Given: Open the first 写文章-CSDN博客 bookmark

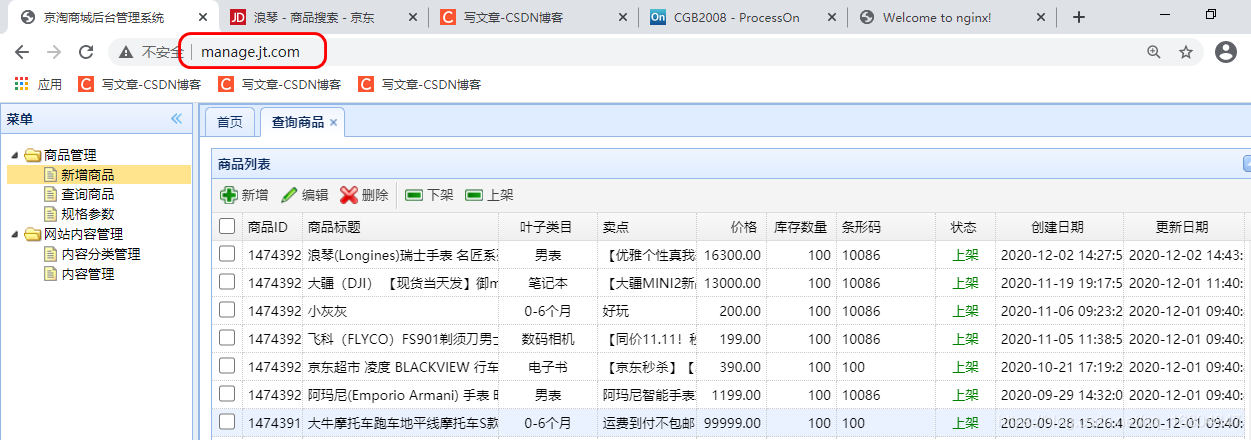Looking at the screenshot, I should pyautogui.click(x=139, y=85).
